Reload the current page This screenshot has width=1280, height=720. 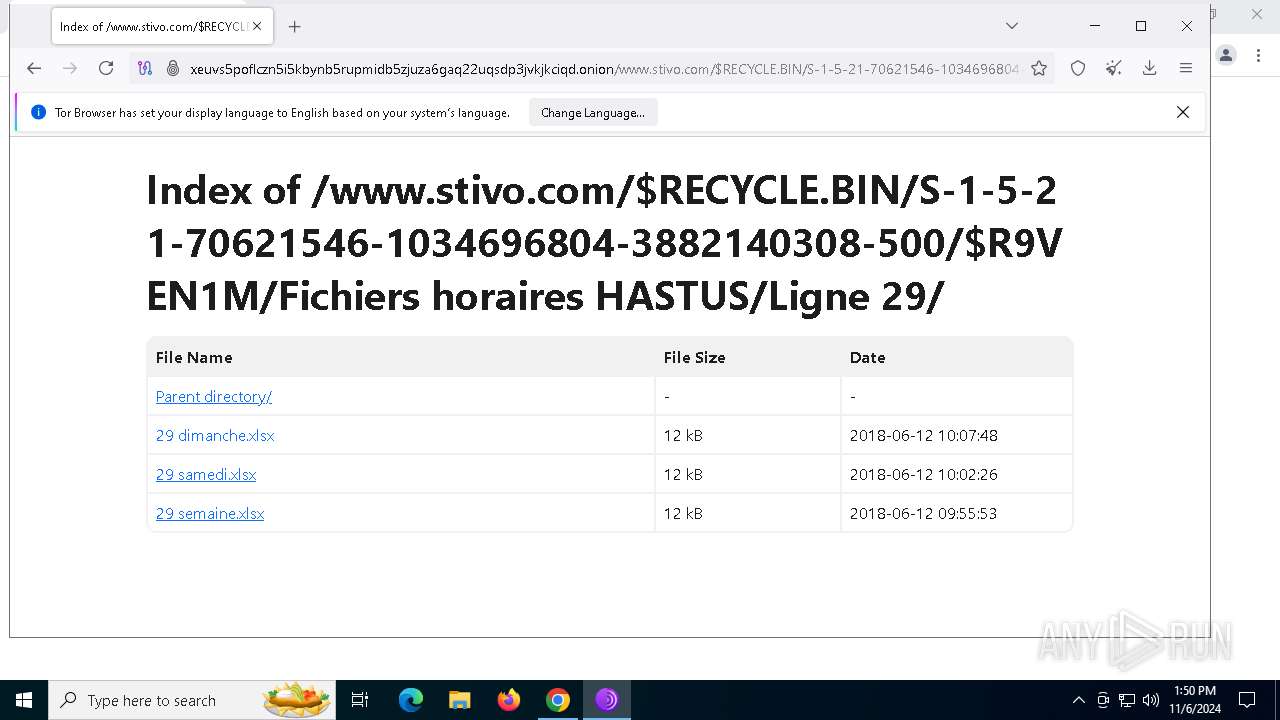[x=106, y=68]
